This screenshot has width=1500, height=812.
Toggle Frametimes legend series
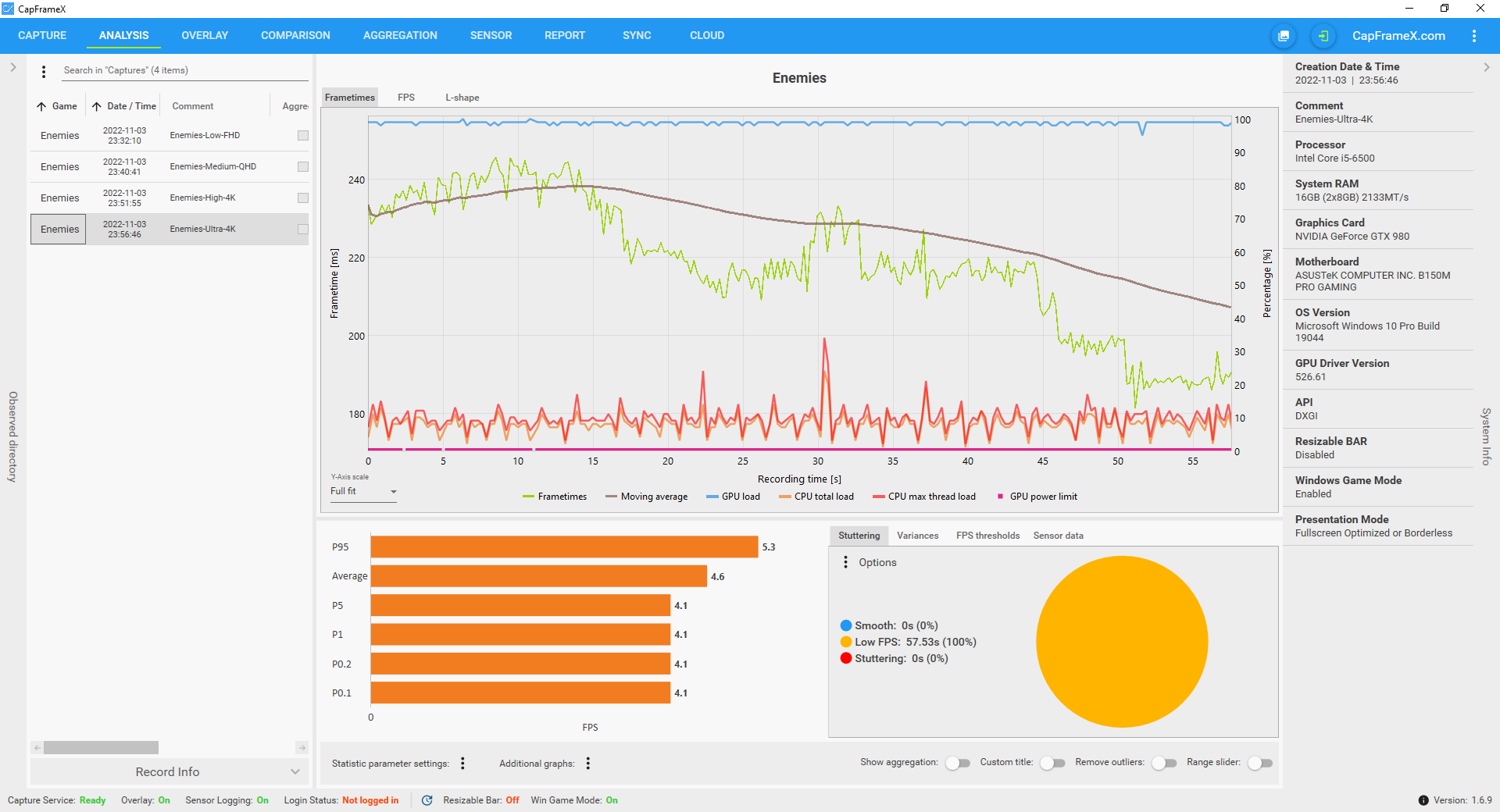555,497
